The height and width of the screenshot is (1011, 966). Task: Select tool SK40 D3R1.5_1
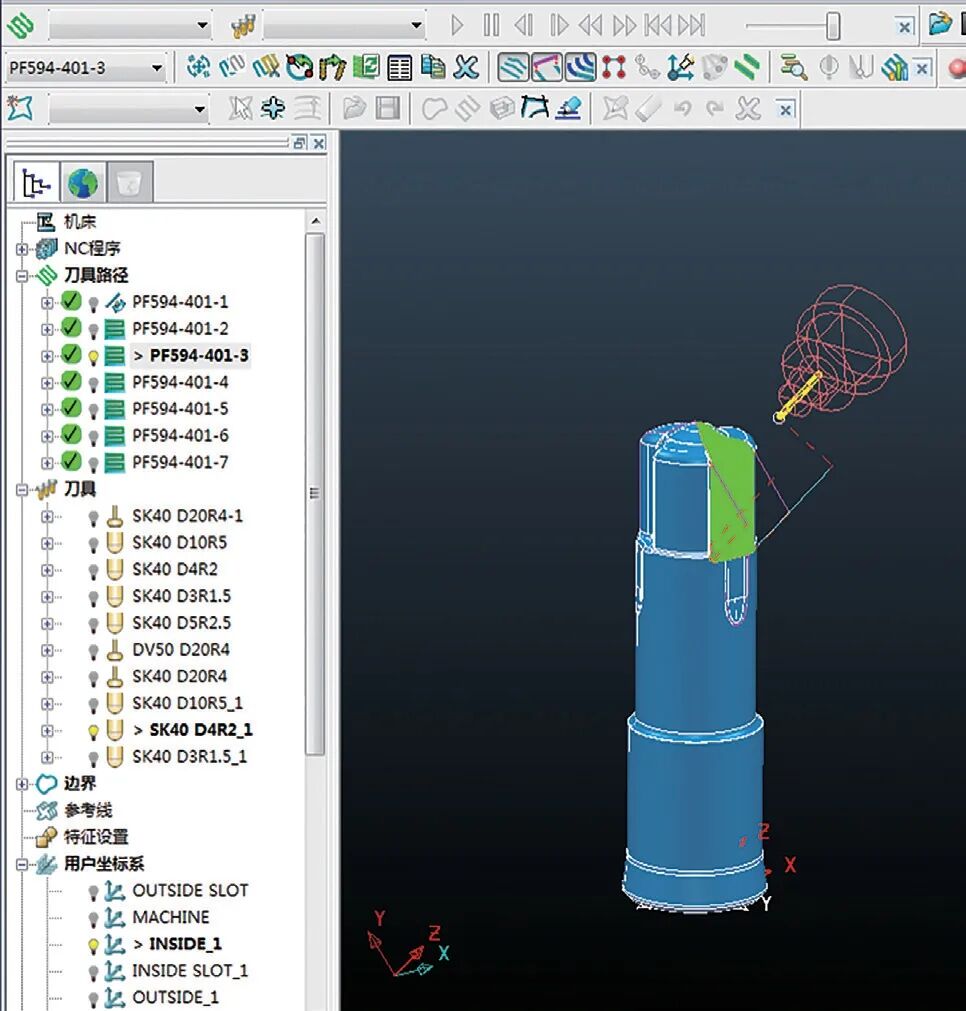(189, 756)
